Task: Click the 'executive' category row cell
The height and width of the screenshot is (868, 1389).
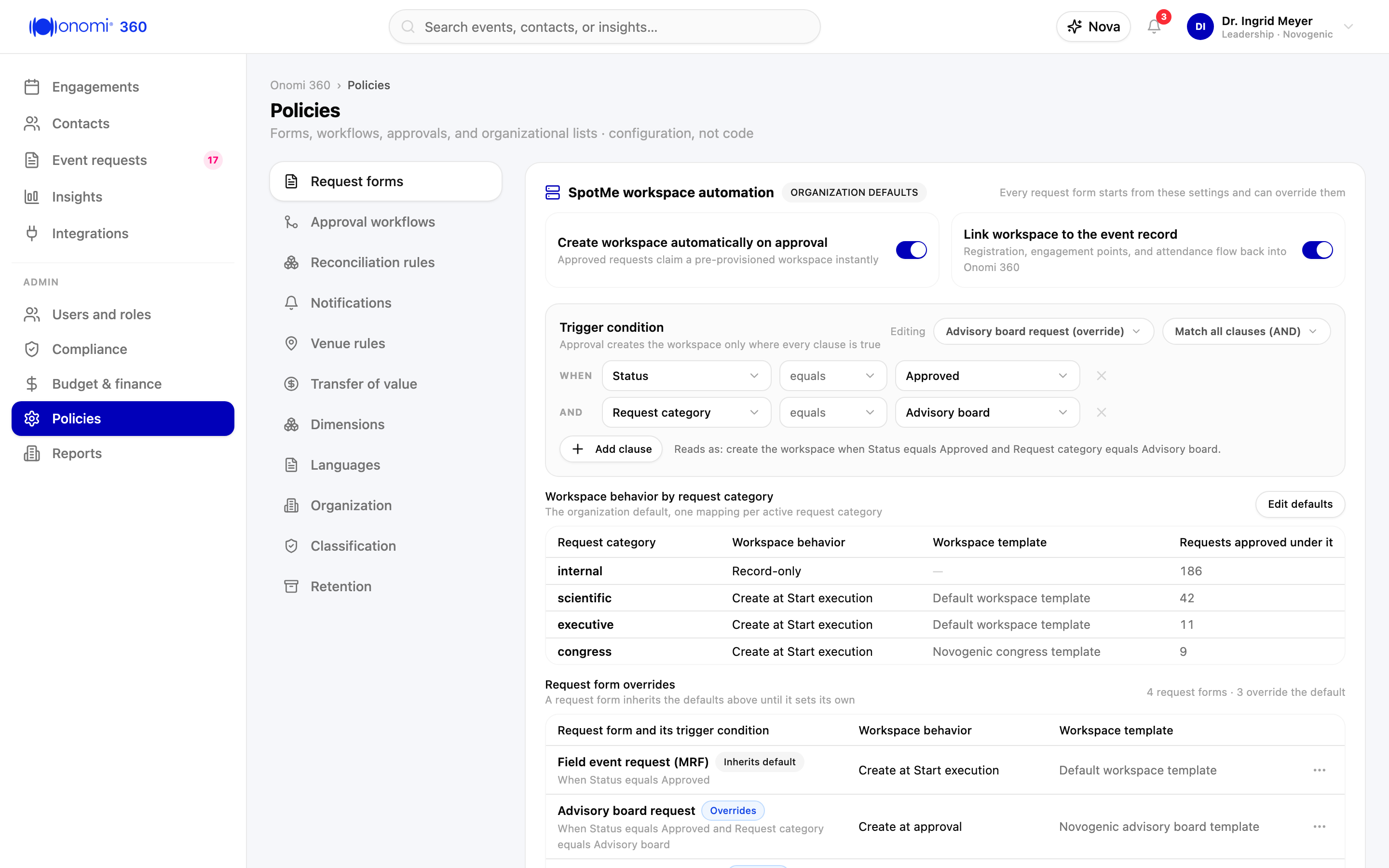Action: [586, 624]
